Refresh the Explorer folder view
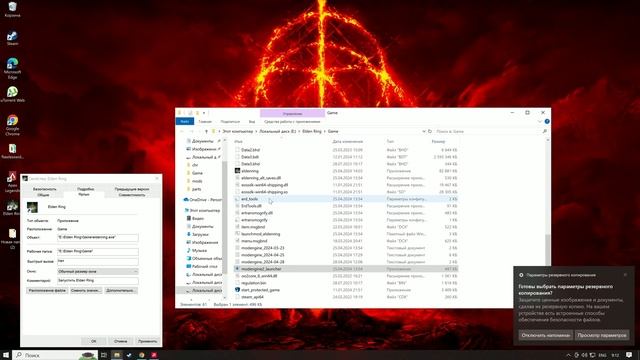 [430, 131]
